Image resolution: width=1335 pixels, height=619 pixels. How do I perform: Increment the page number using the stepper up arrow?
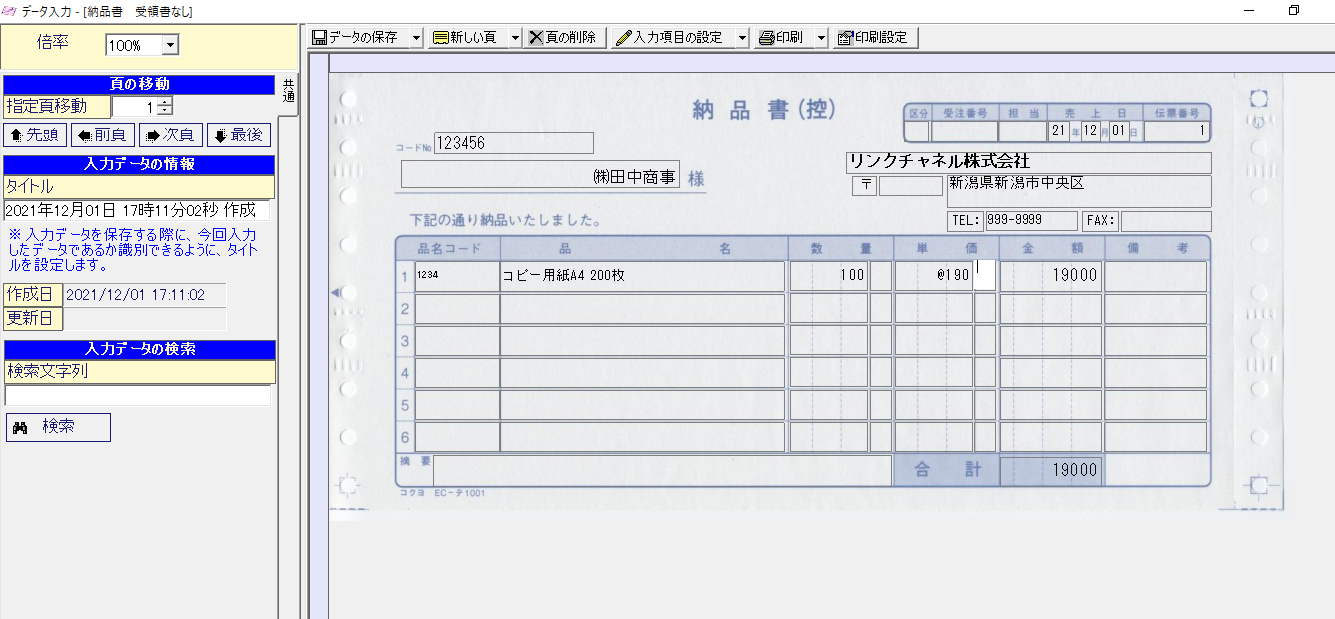point(162,101)
